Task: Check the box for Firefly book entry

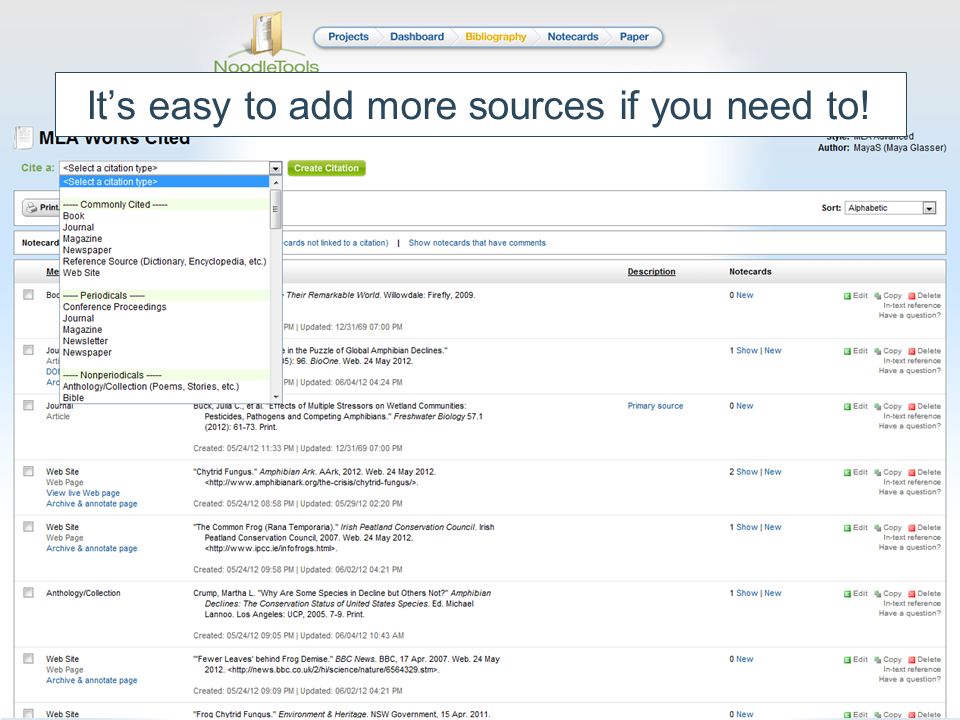Action: pos(28,294)
